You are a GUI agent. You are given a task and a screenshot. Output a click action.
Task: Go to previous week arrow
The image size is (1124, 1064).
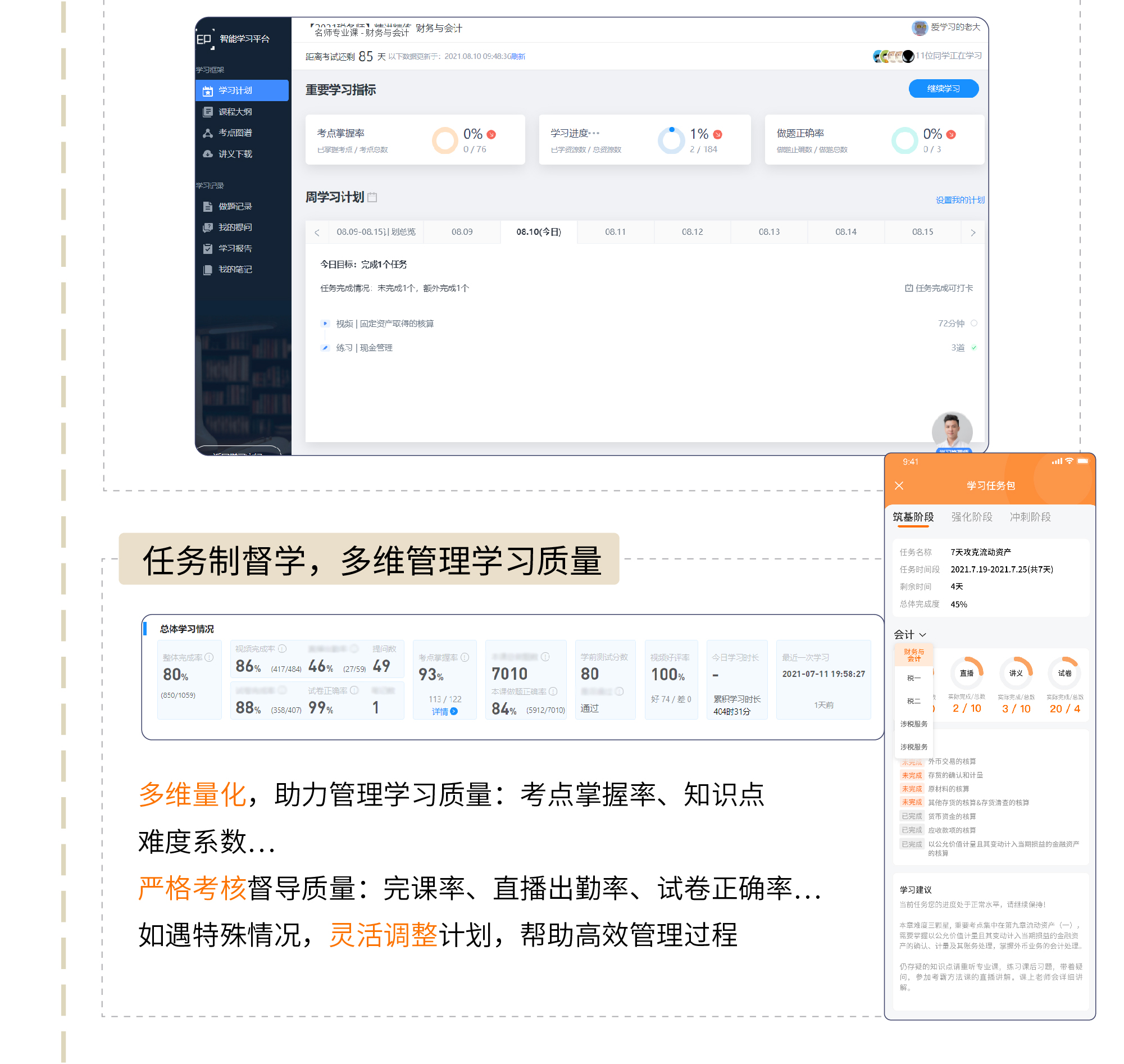coord(317,233)
